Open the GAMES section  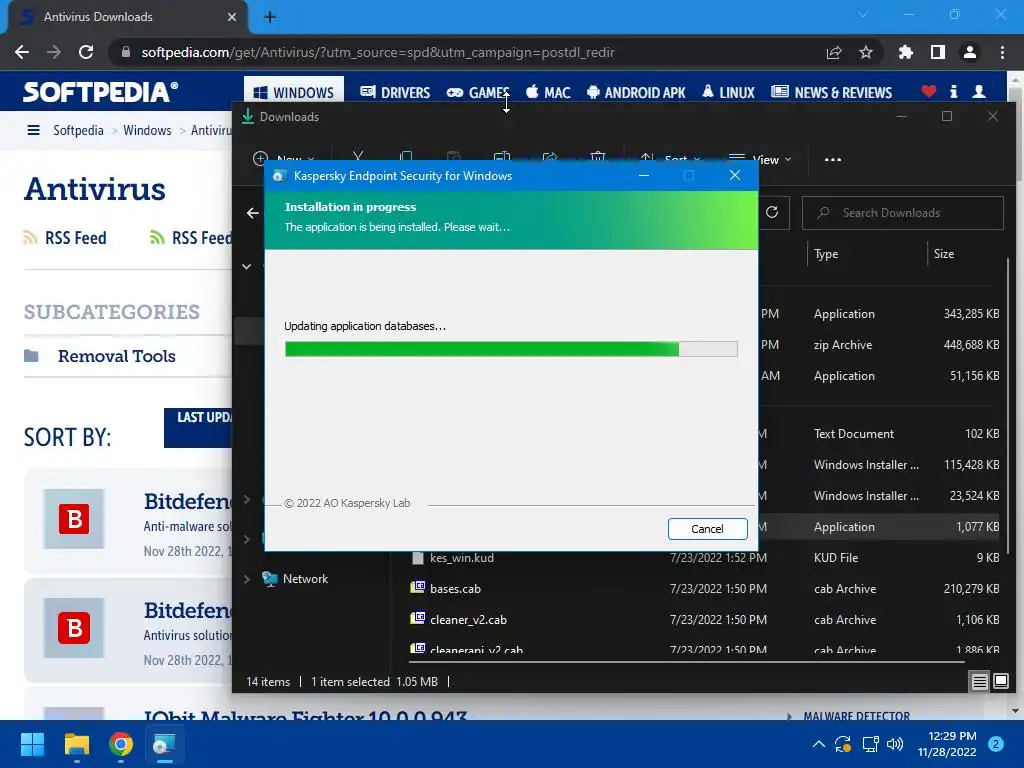pyautogui.click(x=478, y=92)
